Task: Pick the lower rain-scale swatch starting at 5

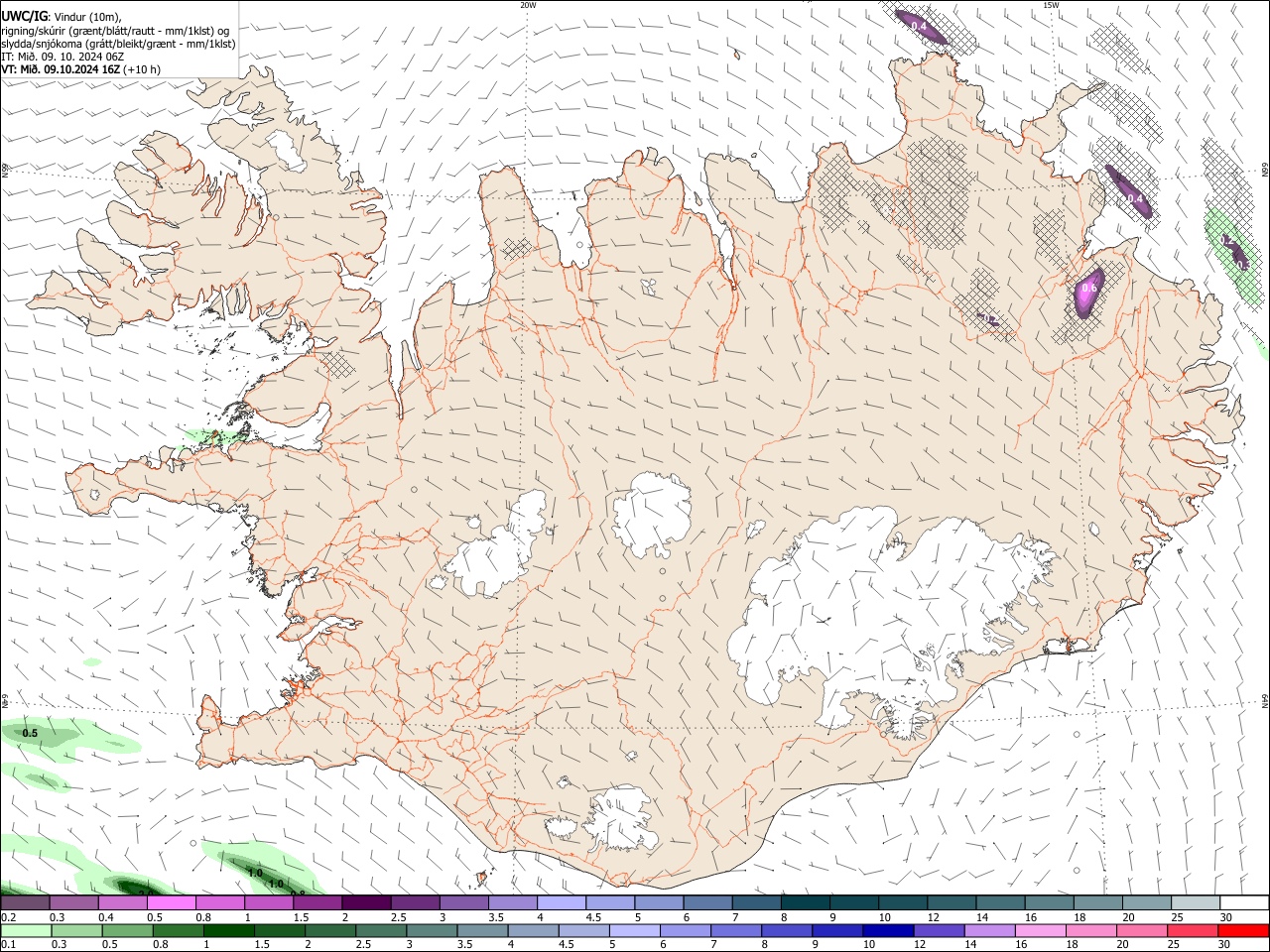Action: coord(635,930)
